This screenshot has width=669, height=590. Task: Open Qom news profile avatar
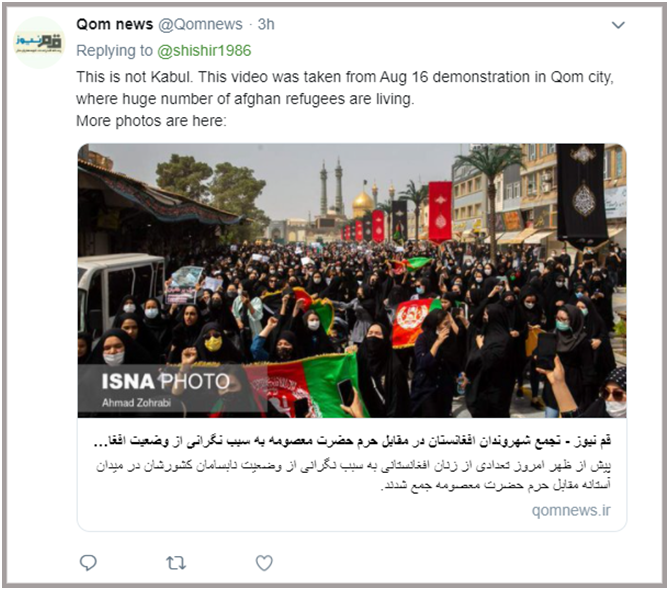(39, 42)
